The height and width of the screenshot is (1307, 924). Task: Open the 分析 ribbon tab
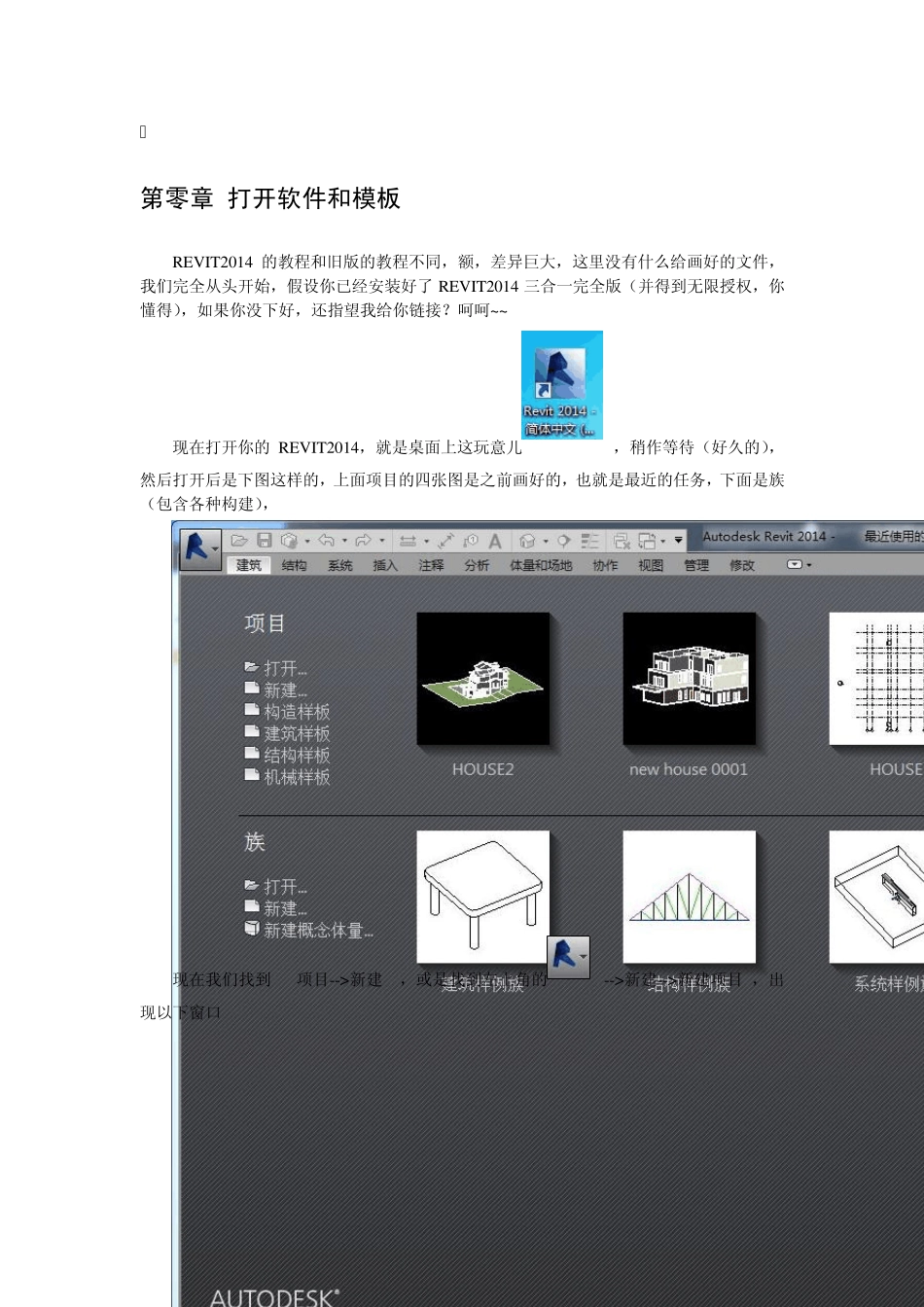(x=477, y=565)
